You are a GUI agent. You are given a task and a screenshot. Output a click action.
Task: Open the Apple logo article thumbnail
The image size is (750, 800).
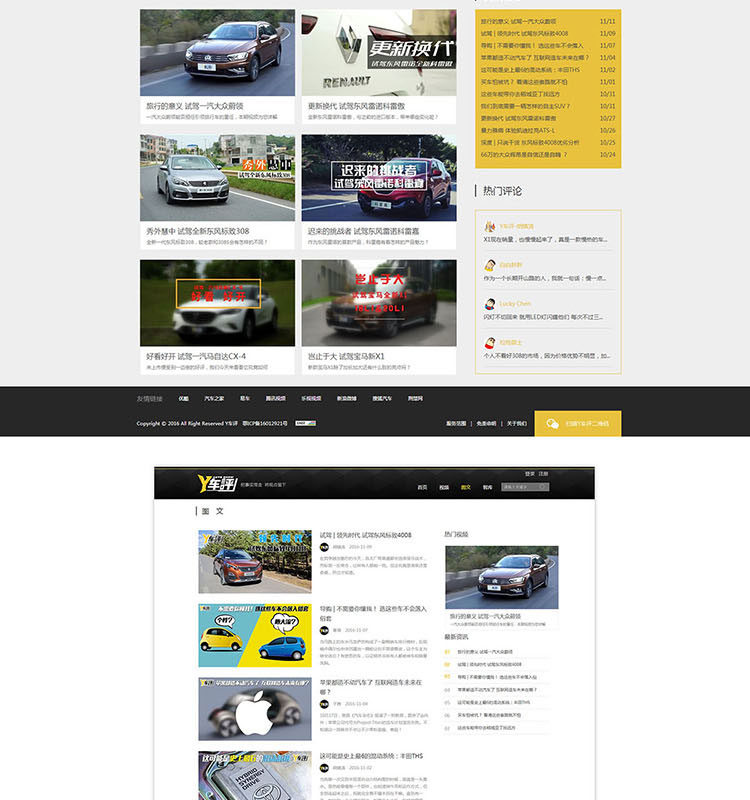(x=255, y=708)
